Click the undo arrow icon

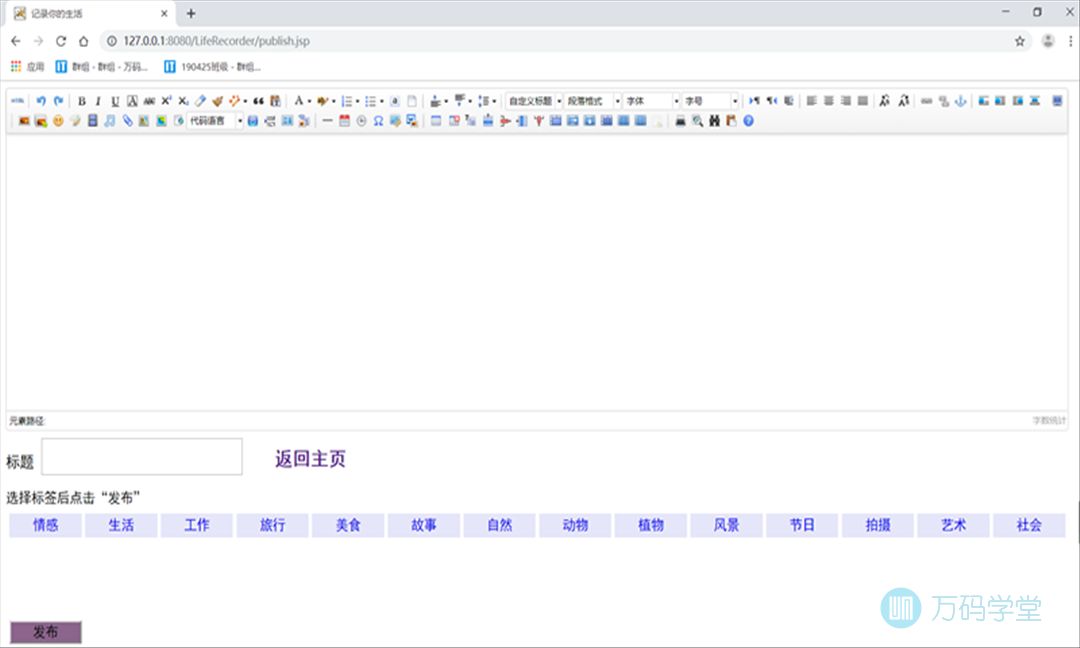tap(41, 101)
